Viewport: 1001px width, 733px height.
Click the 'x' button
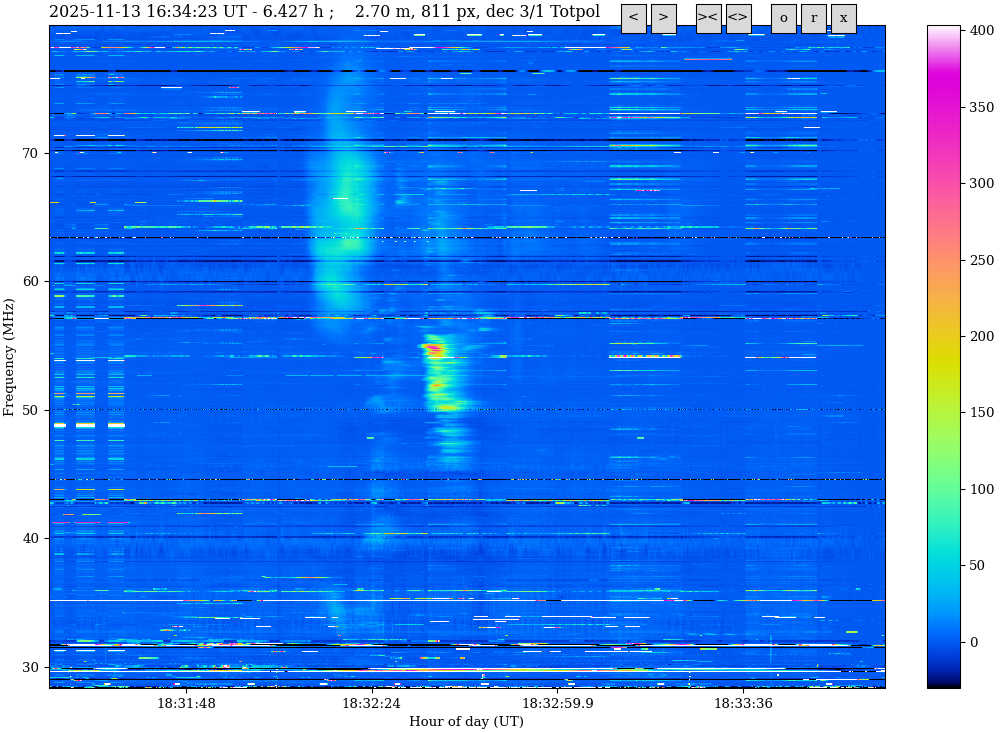click(843, 18)
